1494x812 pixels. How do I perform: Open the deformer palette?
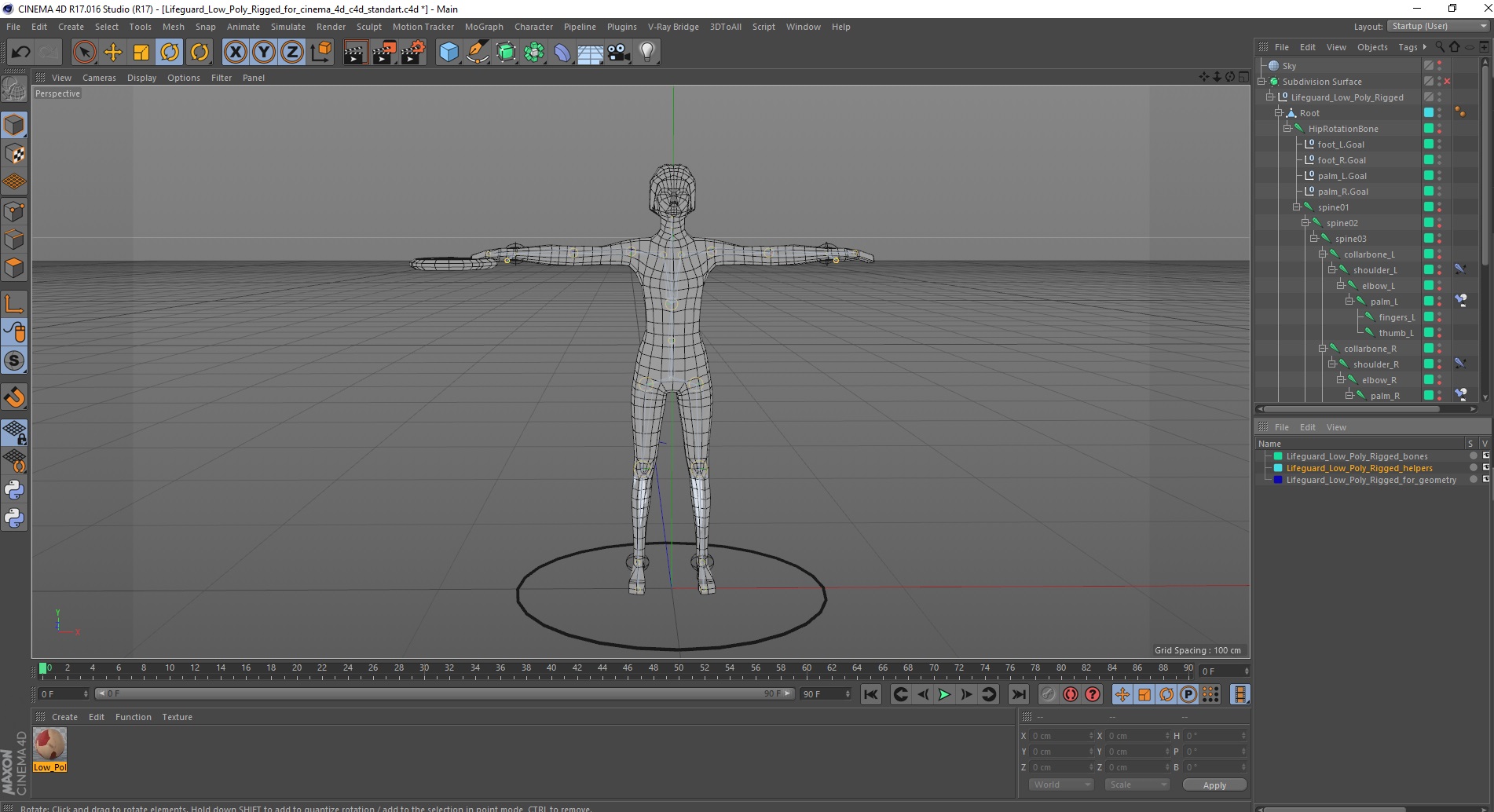pyautogui.click(x=562, y=53)
